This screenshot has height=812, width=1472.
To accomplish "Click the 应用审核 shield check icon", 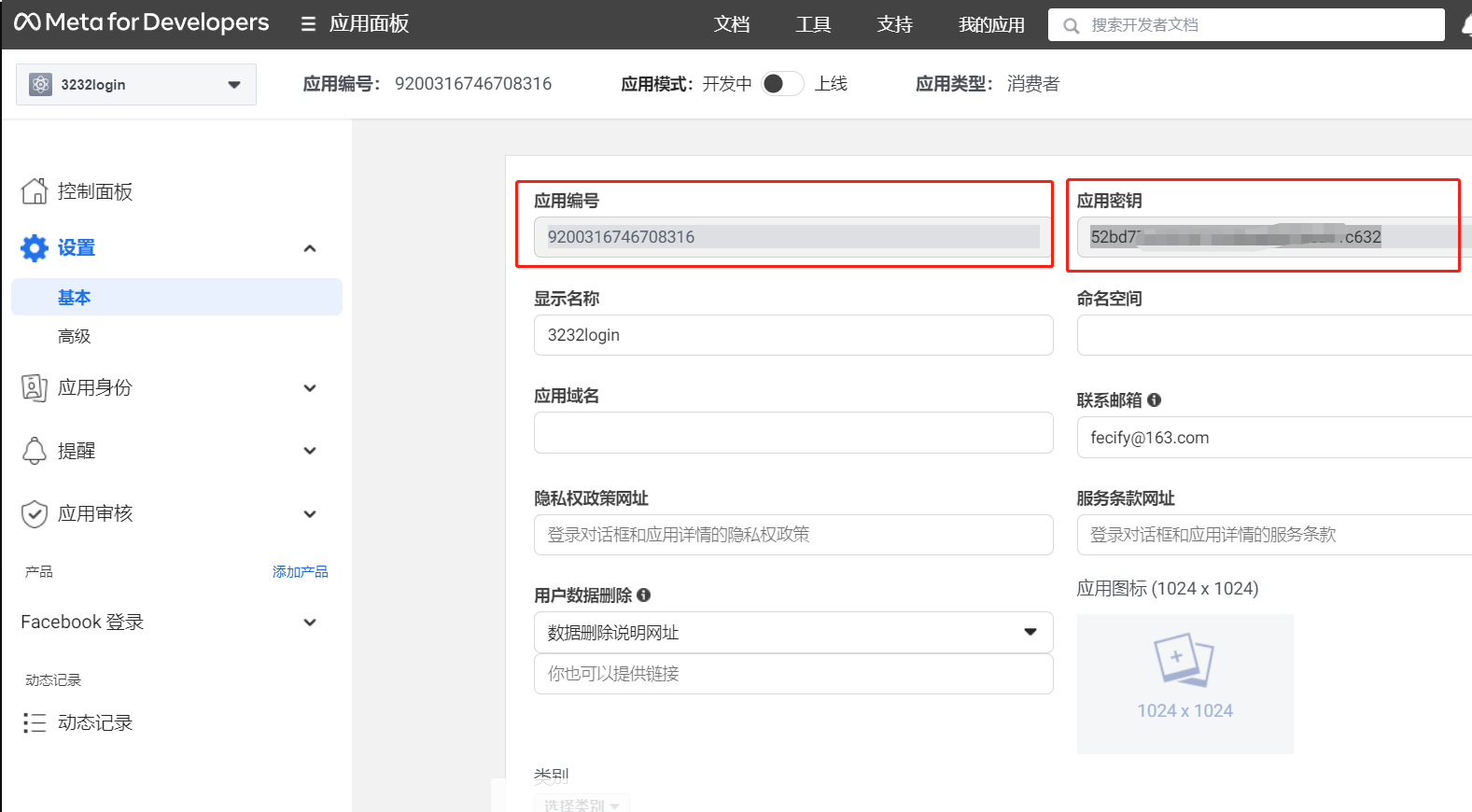I will (35, 513).
